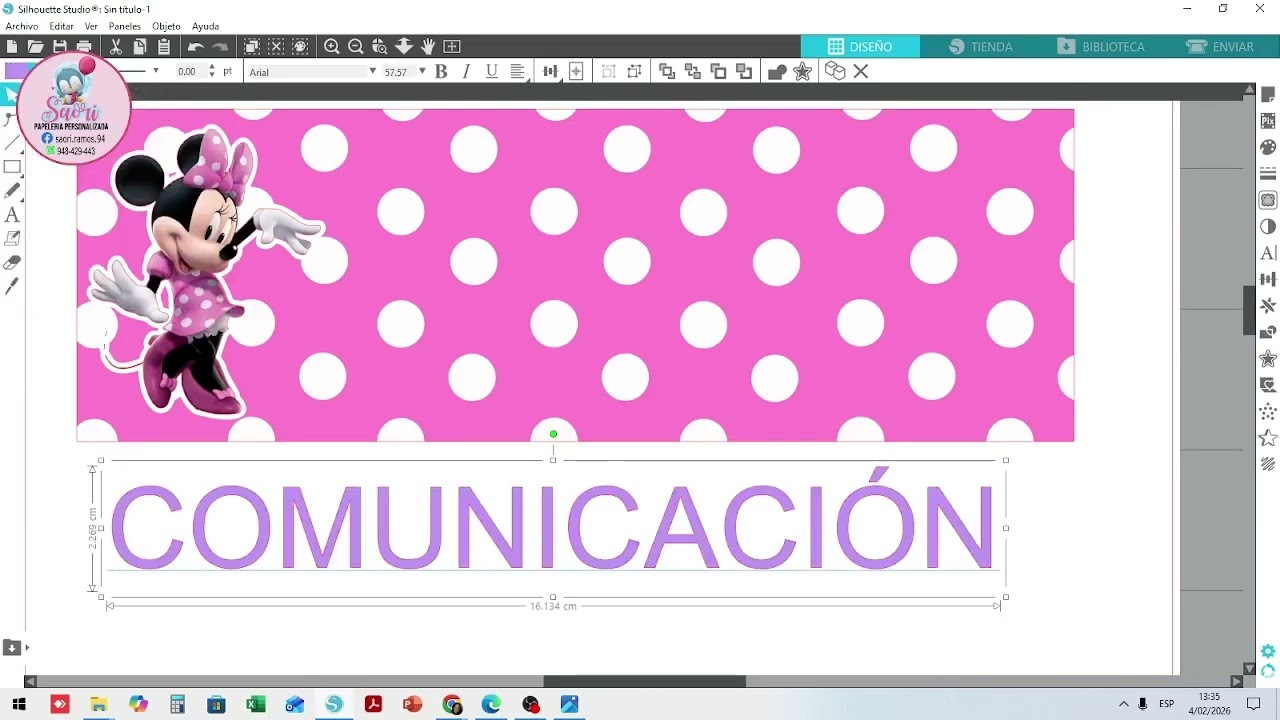The height and width of the screenshot is (720, 1280).
Task: Print the design using the printer icon
Action: pos(84,46)
